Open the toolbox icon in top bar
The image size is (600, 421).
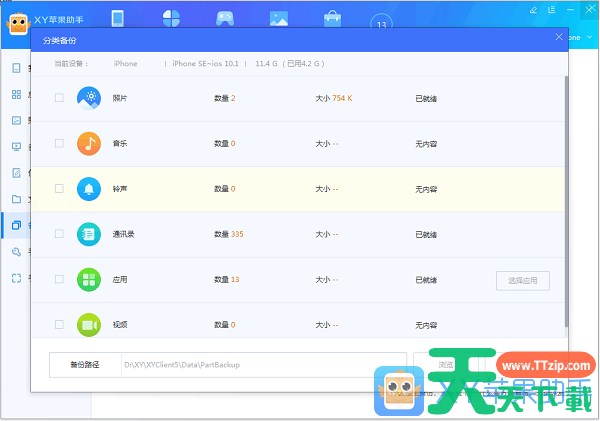pos(332,18)
